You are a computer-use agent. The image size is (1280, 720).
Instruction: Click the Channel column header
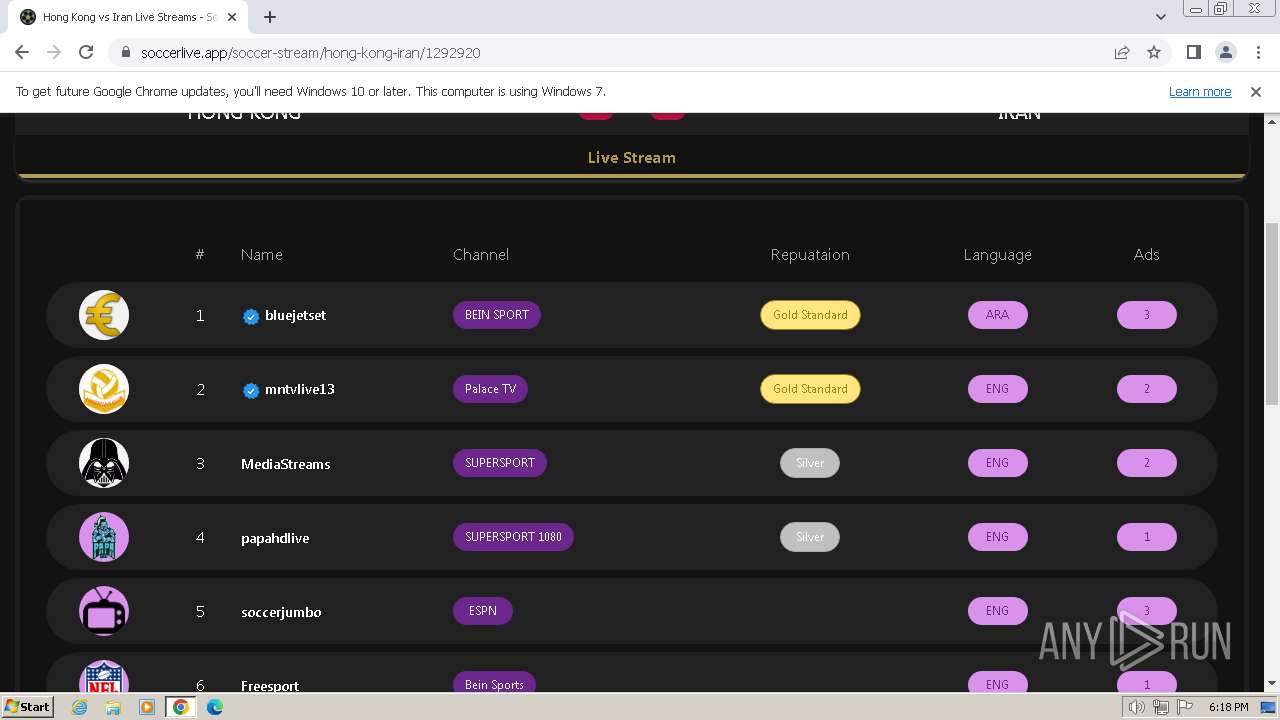tap(481, 255)
